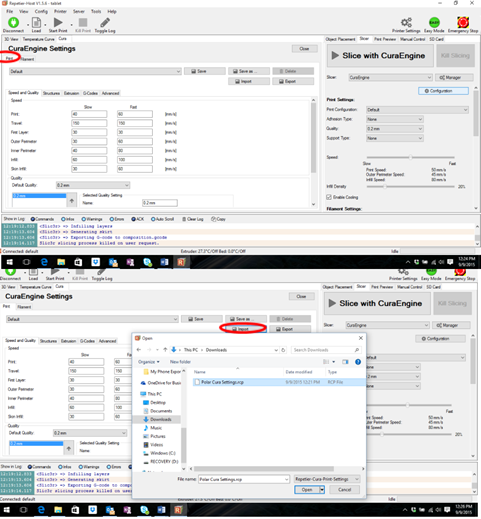Open the Tools menu

click(96, 11)
